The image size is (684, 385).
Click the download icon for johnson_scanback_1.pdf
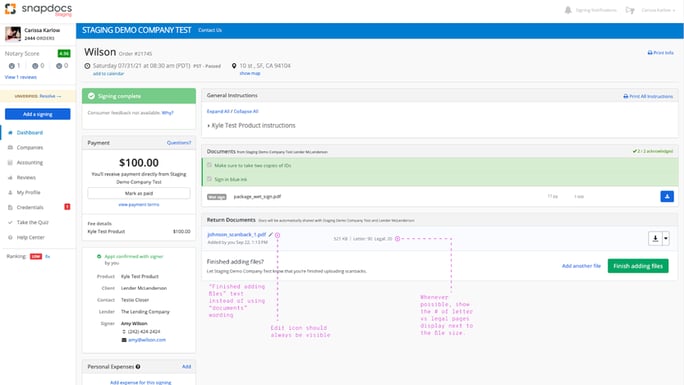coord(655,238)
